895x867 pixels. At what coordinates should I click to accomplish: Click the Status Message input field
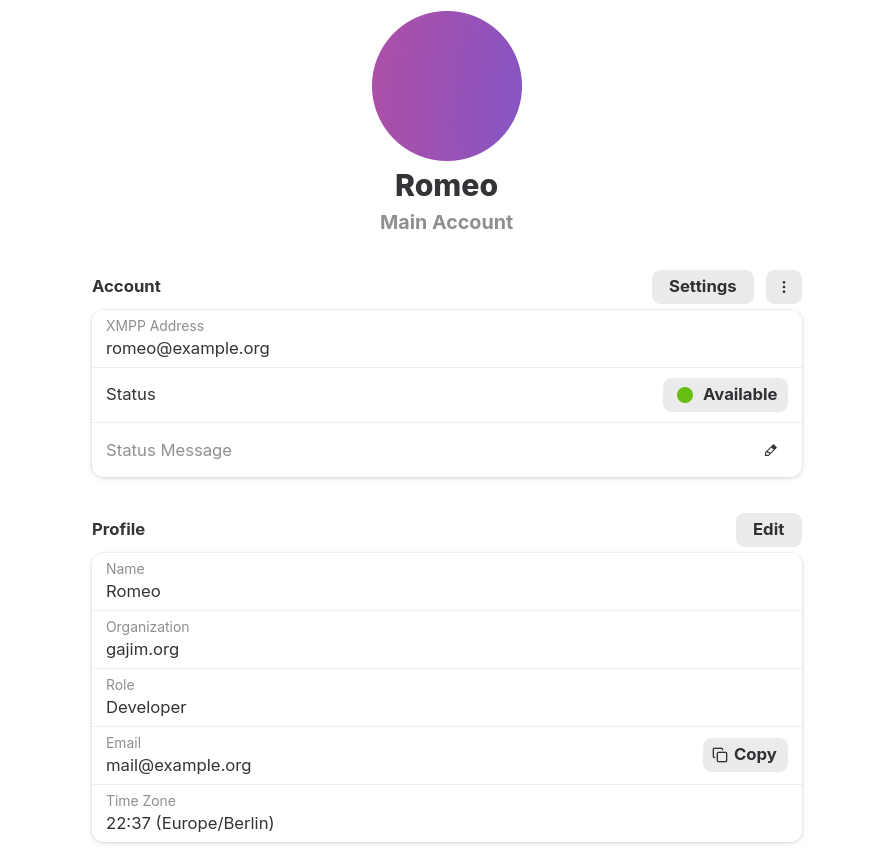point(400,450)
